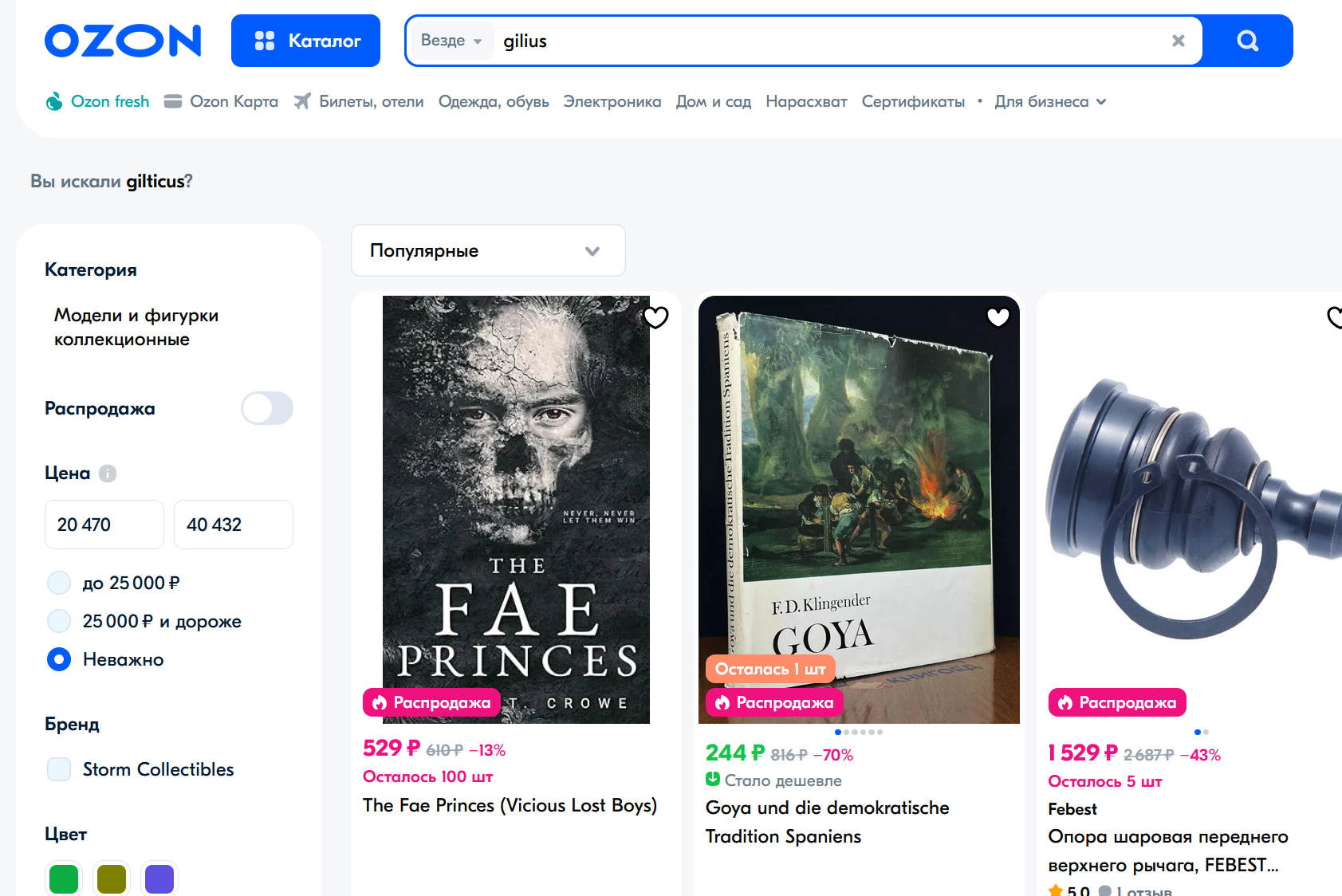The image size is (1342, 896).
Task: Open The Fae Princes (Vicious Lost Boys) title
Action: coord(510,805)
